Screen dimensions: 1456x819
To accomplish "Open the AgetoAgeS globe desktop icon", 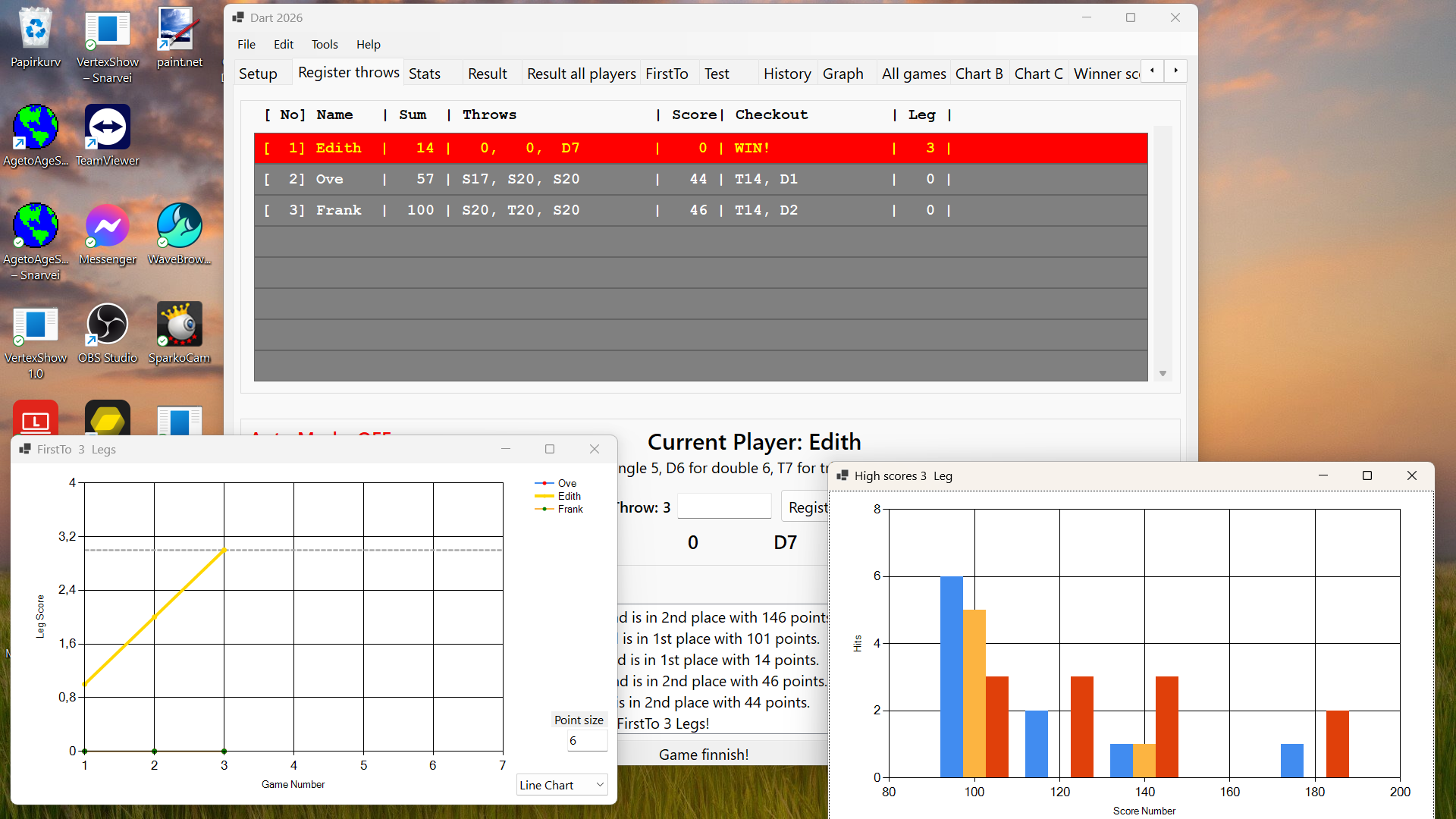I will tap(36, 129).
